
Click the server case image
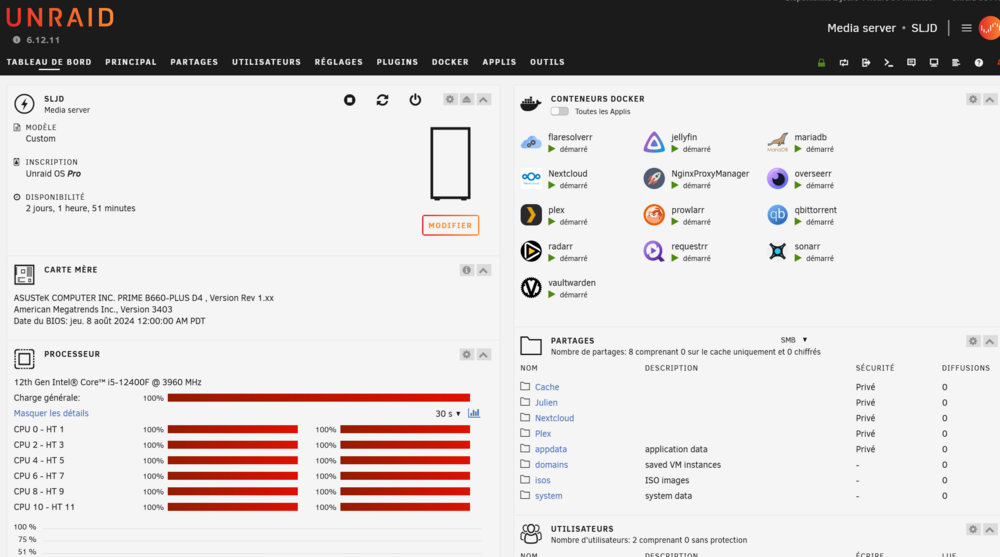coord(450,163)
